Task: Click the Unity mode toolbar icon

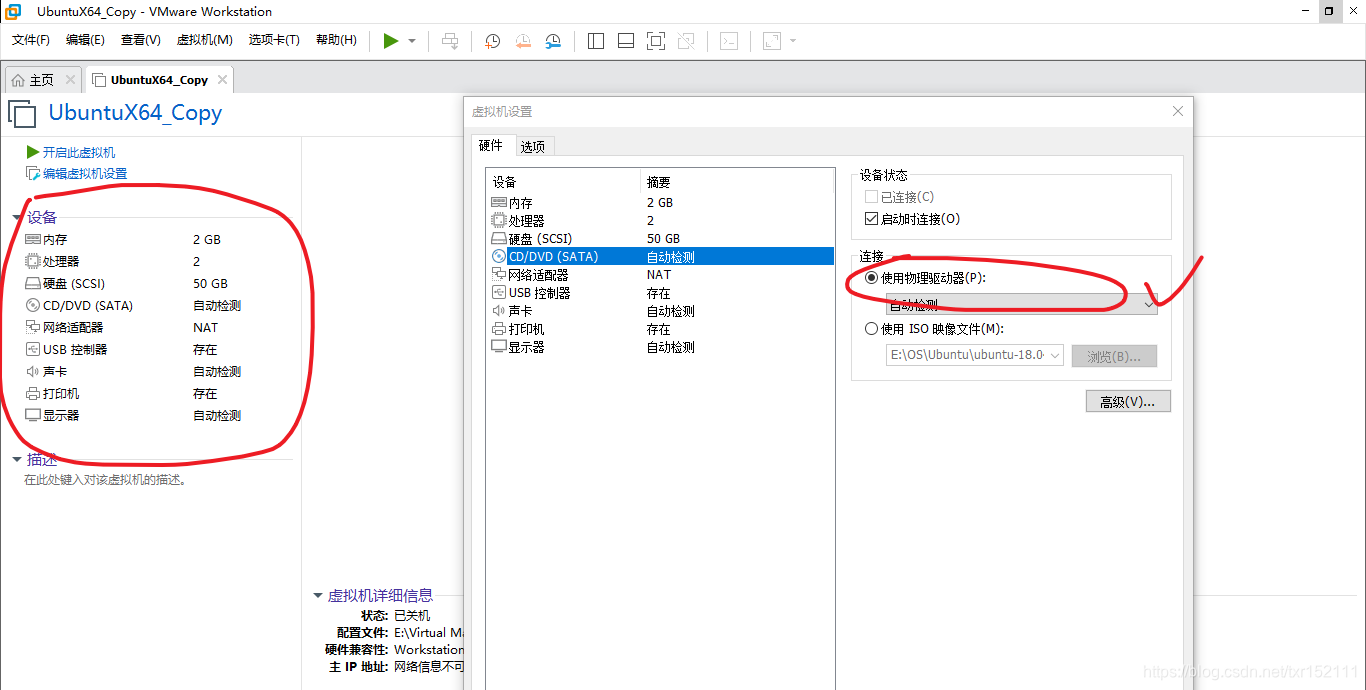Action: 686,40
